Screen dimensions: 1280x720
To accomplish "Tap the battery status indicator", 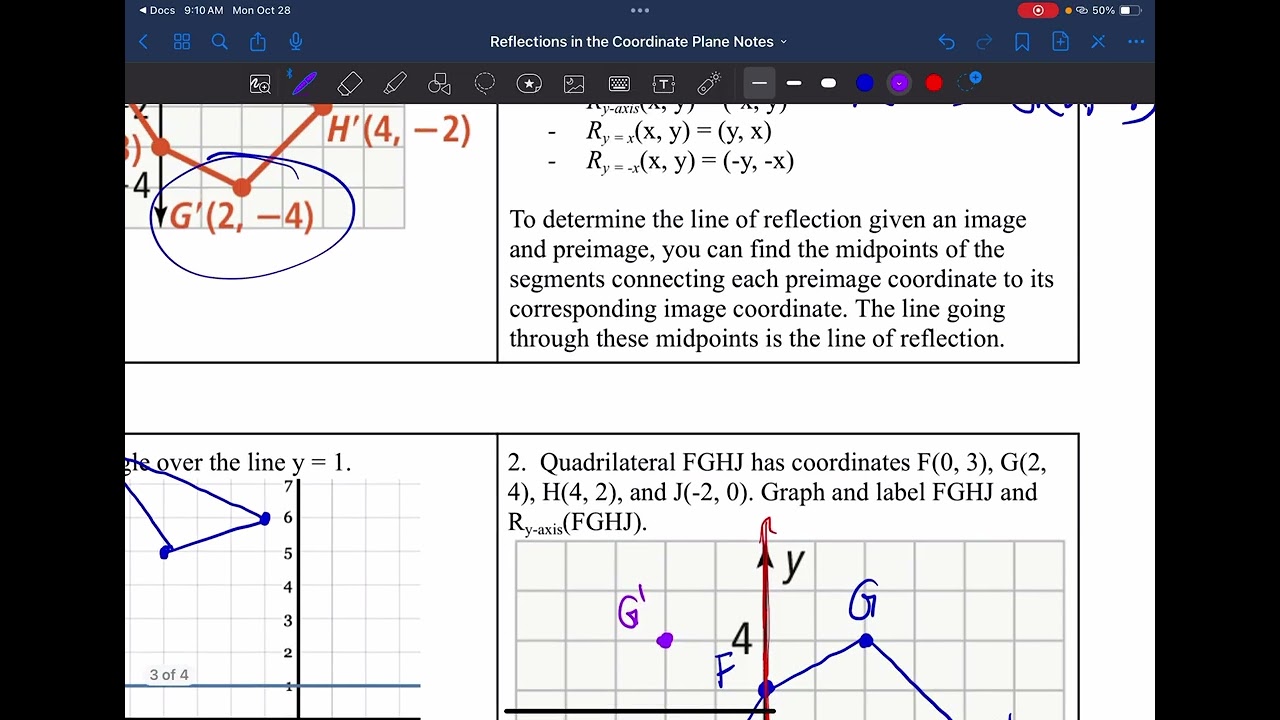I will 1129,10.
